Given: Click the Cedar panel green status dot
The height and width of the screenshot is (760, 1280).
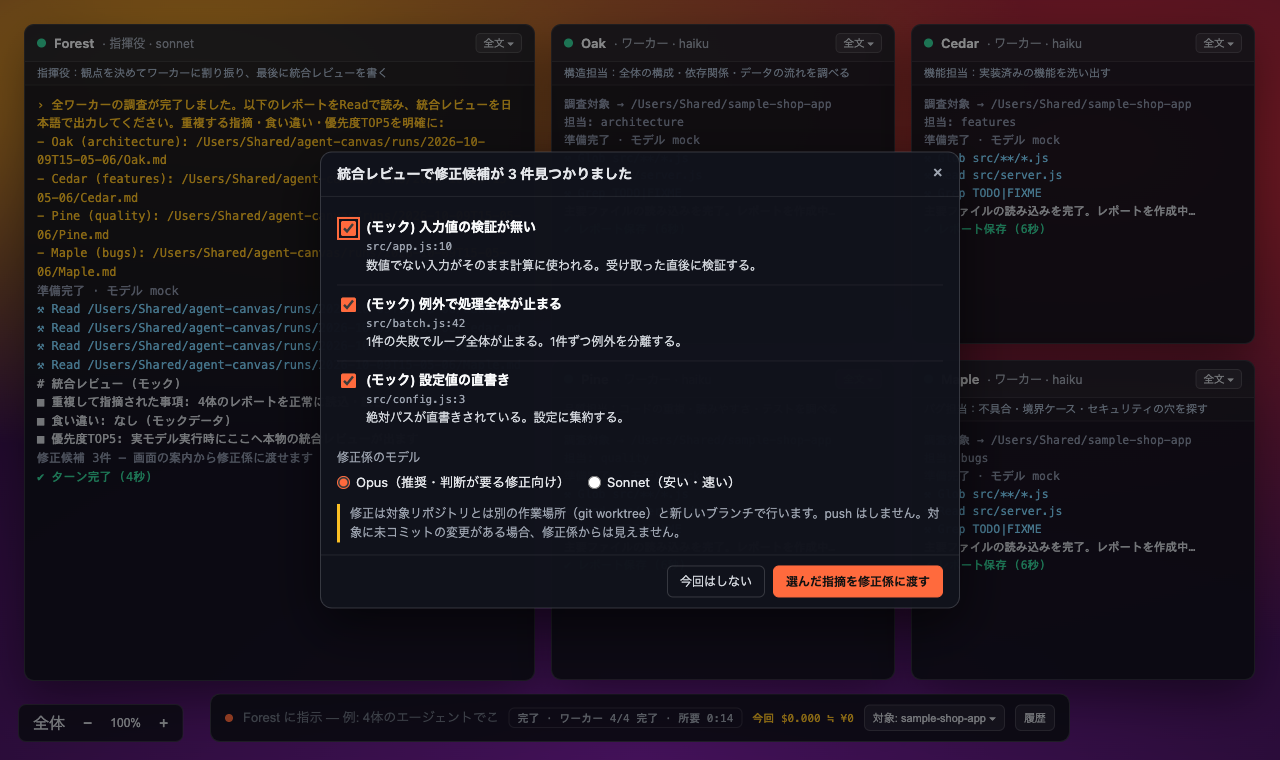Looking at the screenshot, I should [928, 43].
